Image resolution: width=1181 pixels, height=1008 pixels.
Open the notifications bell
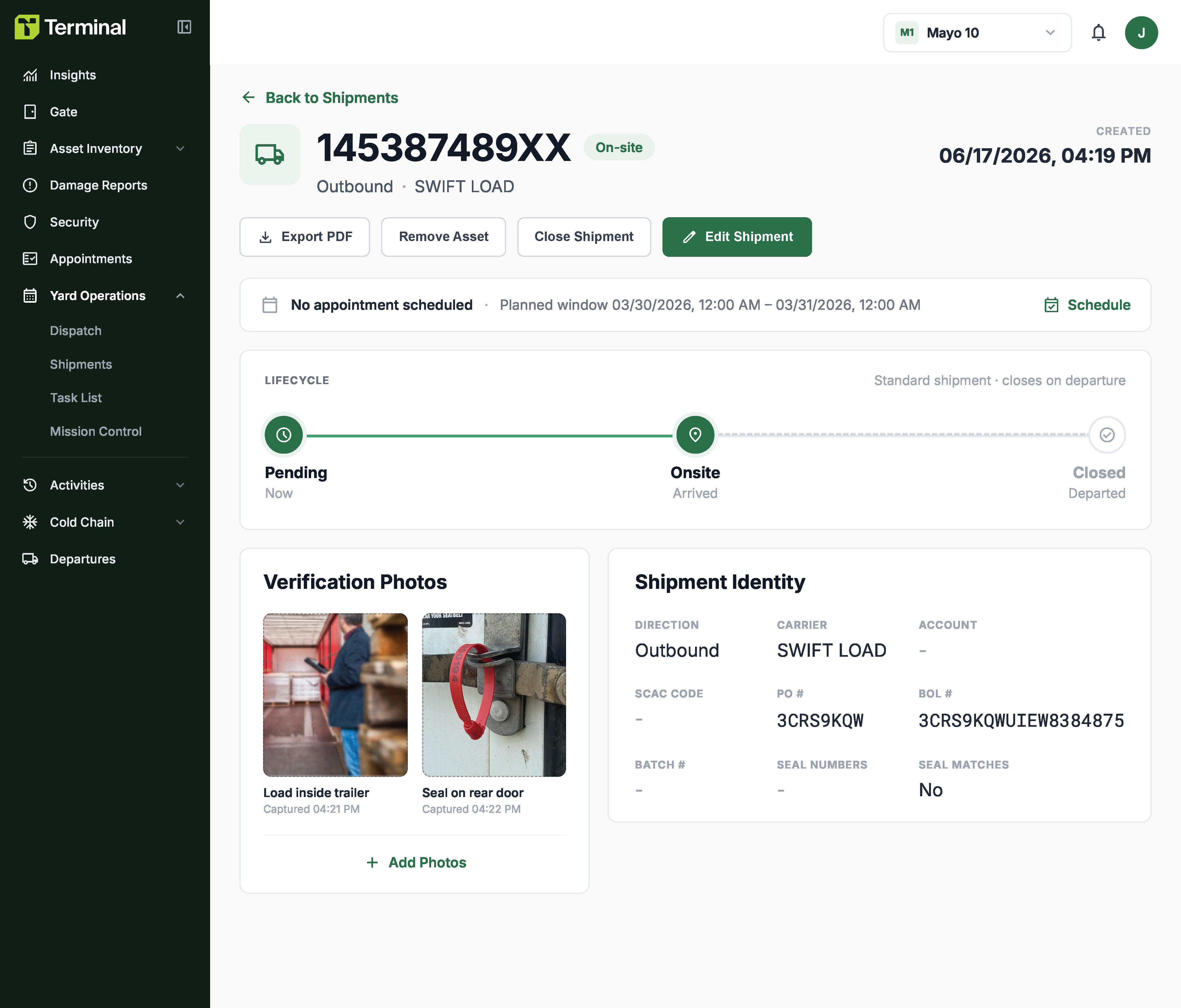click(1098, 33)
